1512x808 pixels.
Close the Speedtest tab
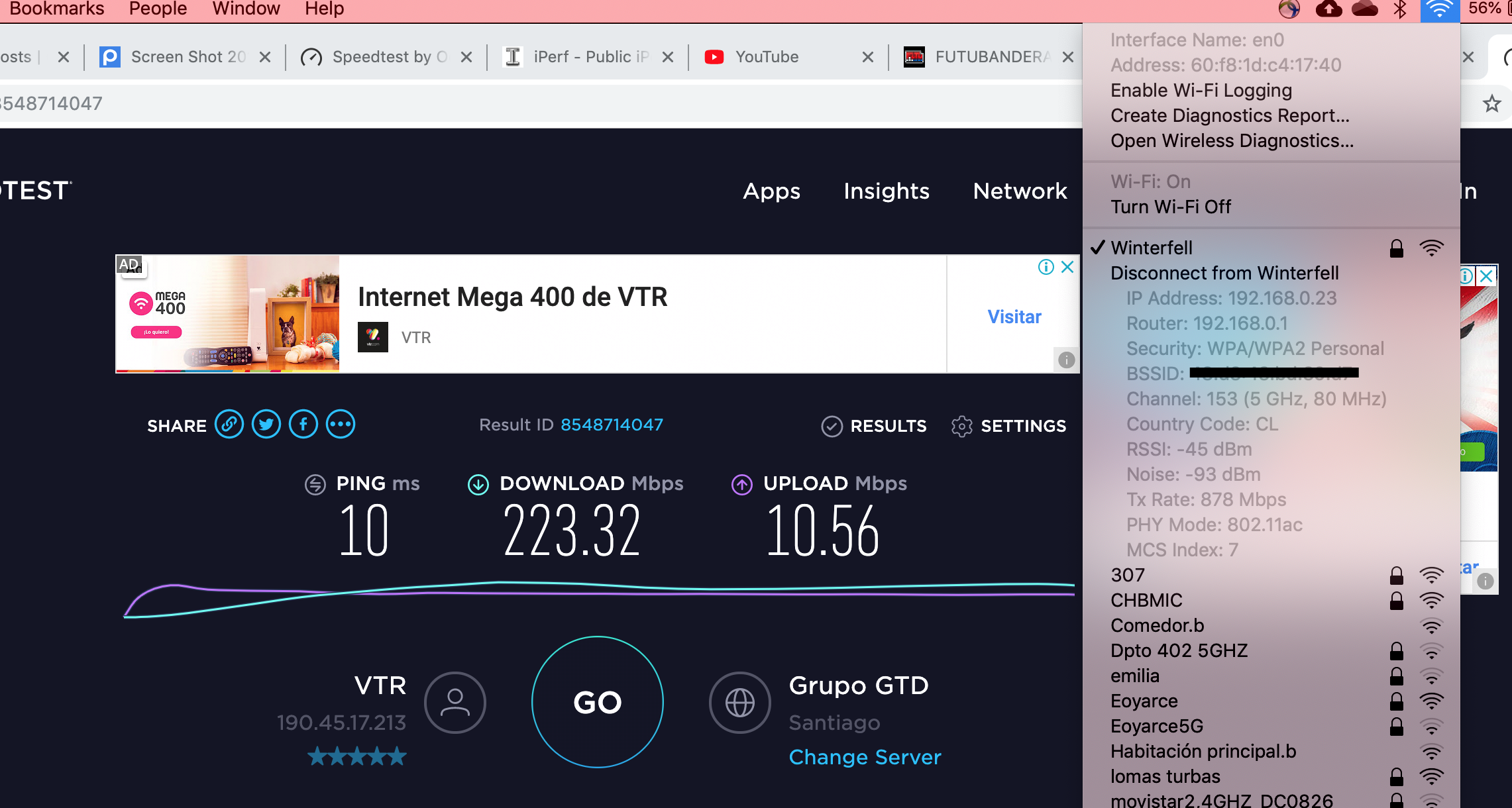coord(466,57)
